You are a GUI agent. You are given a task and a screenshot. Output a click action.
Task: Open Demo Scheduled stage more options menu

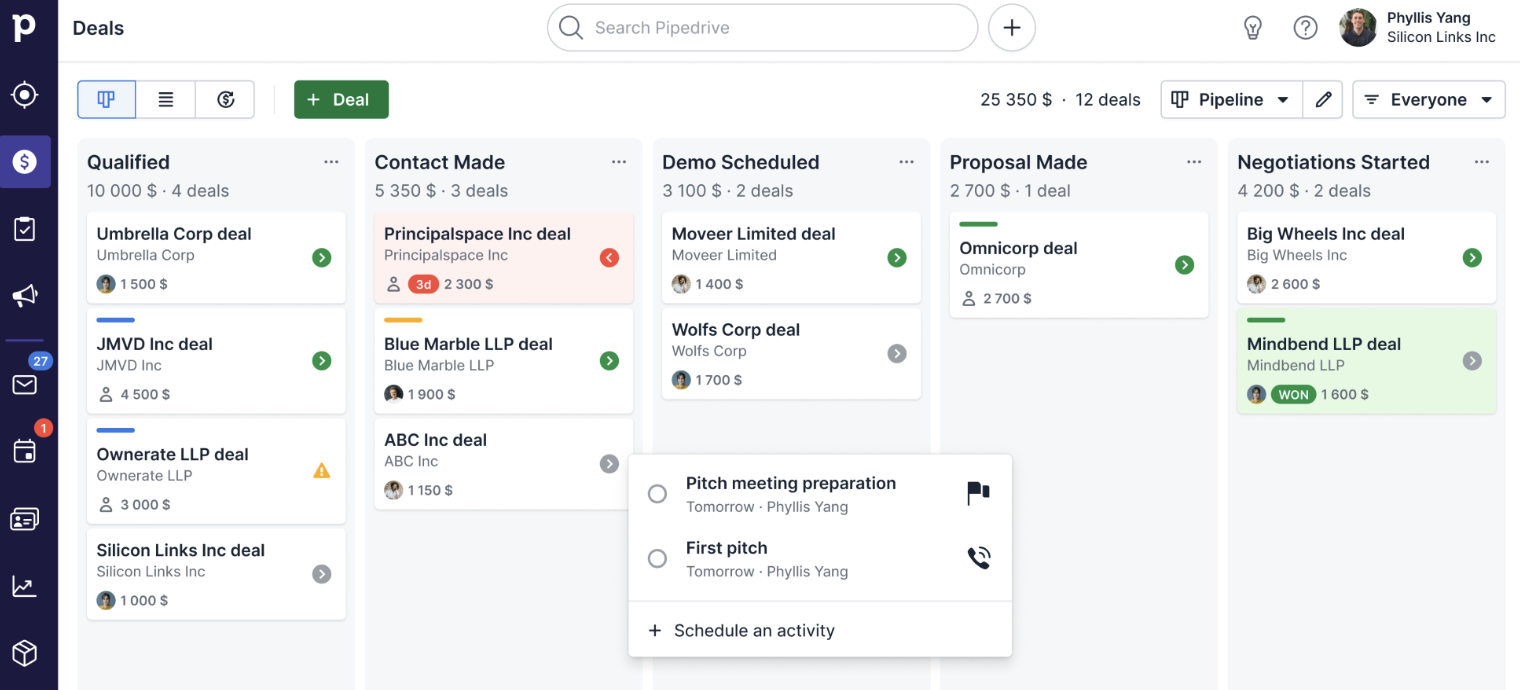click(x=906, y=162)
